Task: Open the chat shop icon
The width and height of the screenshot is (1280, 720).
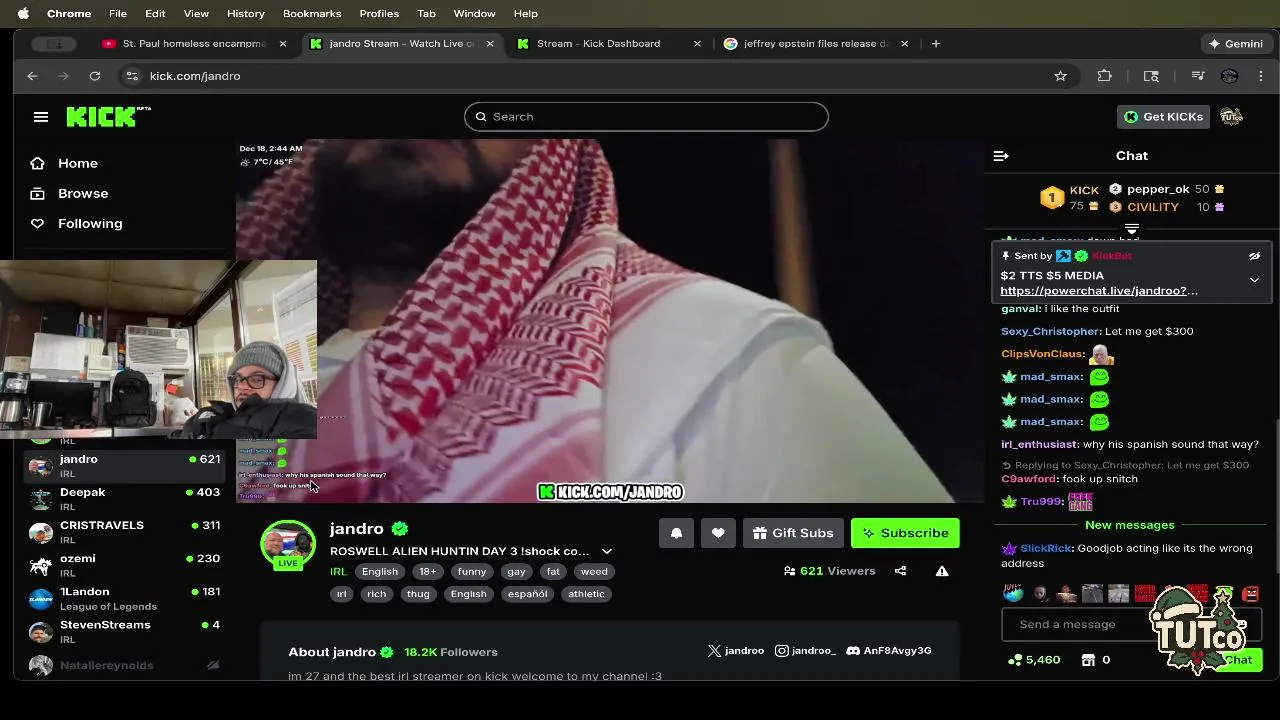Action: (x=1088, y=660)
